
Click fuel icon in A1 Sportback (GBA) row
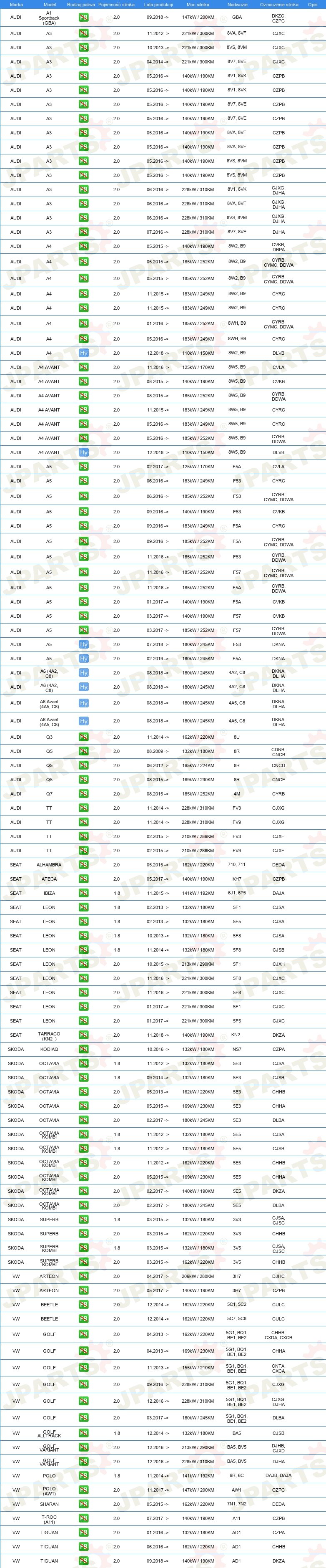(83, 18)
